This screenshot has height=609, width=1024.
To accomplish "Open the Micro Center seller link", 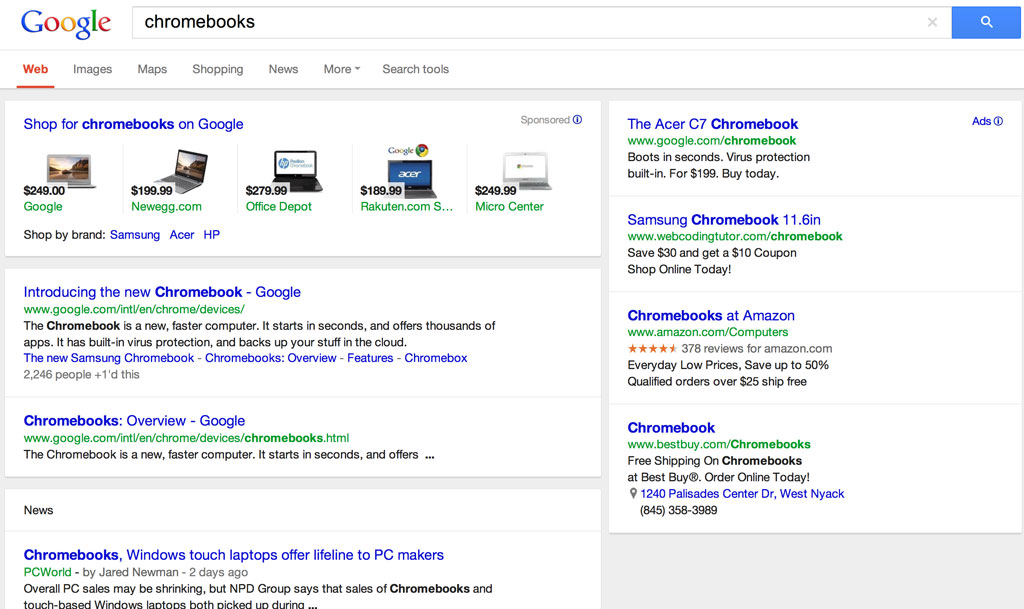I will coord(509,206).
